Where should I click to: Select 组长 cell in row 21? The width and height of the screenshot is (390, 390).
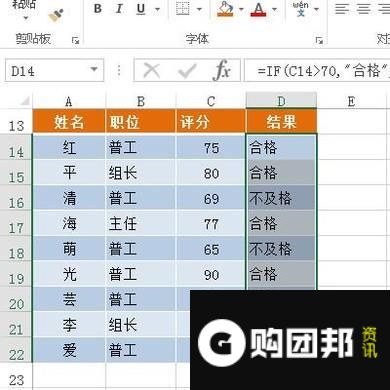click(141, 325)
